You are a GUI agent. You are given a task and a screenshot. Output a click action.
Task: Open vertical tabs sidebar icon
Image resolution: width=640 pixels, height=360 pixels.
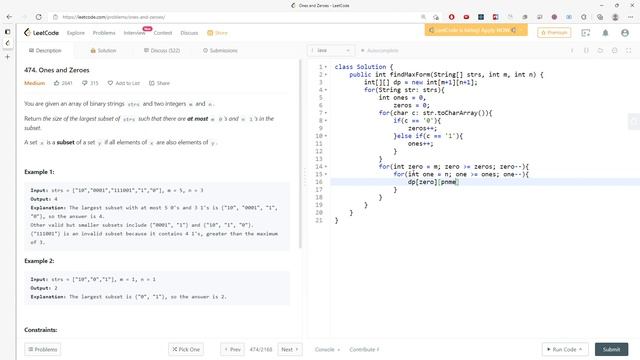[7, 31]
